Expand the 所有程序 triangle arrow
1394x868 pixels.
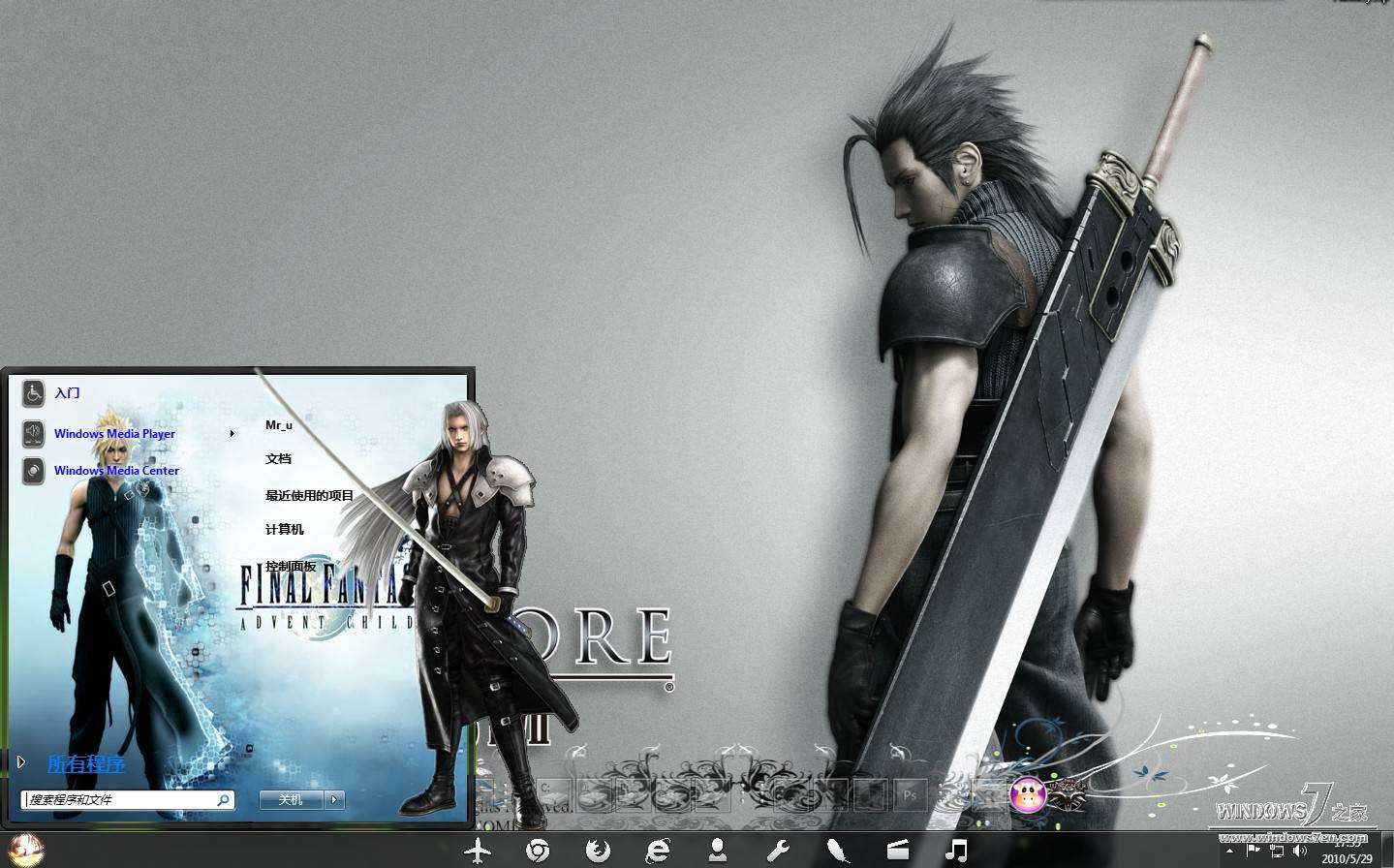[x=21, y=763]
